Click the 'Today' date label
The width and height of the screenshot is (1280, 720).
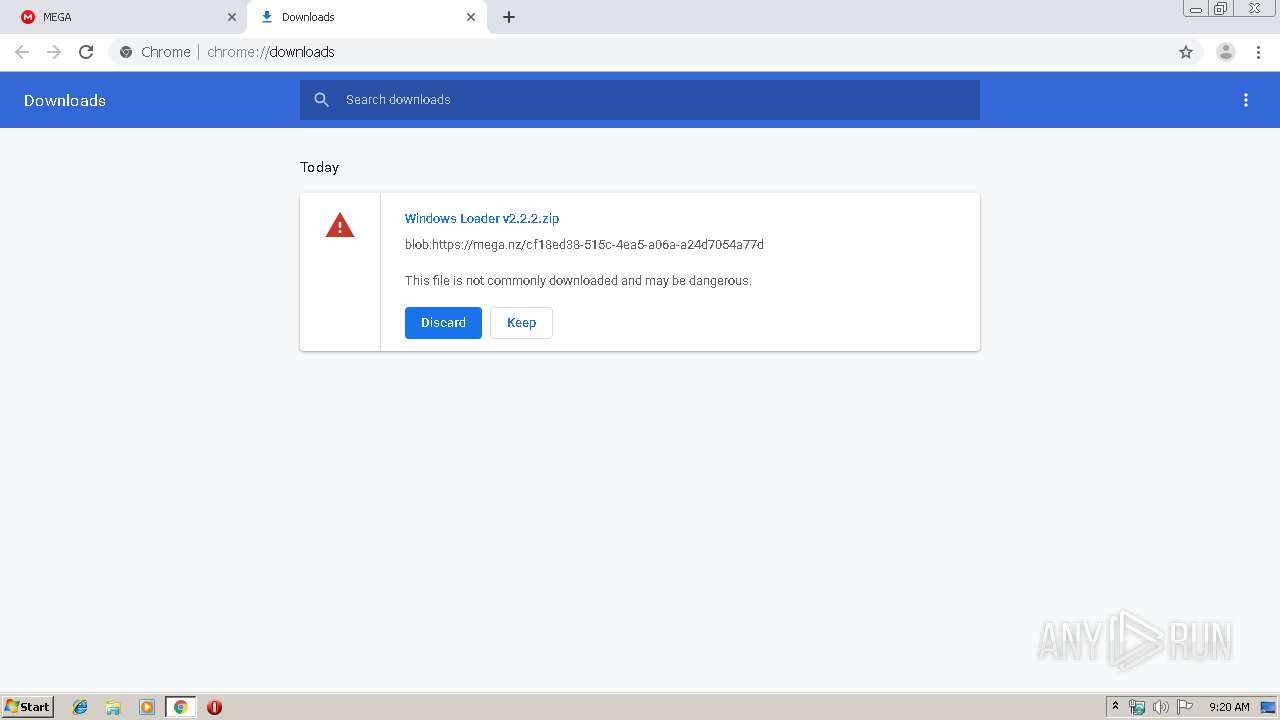[320, 167]
